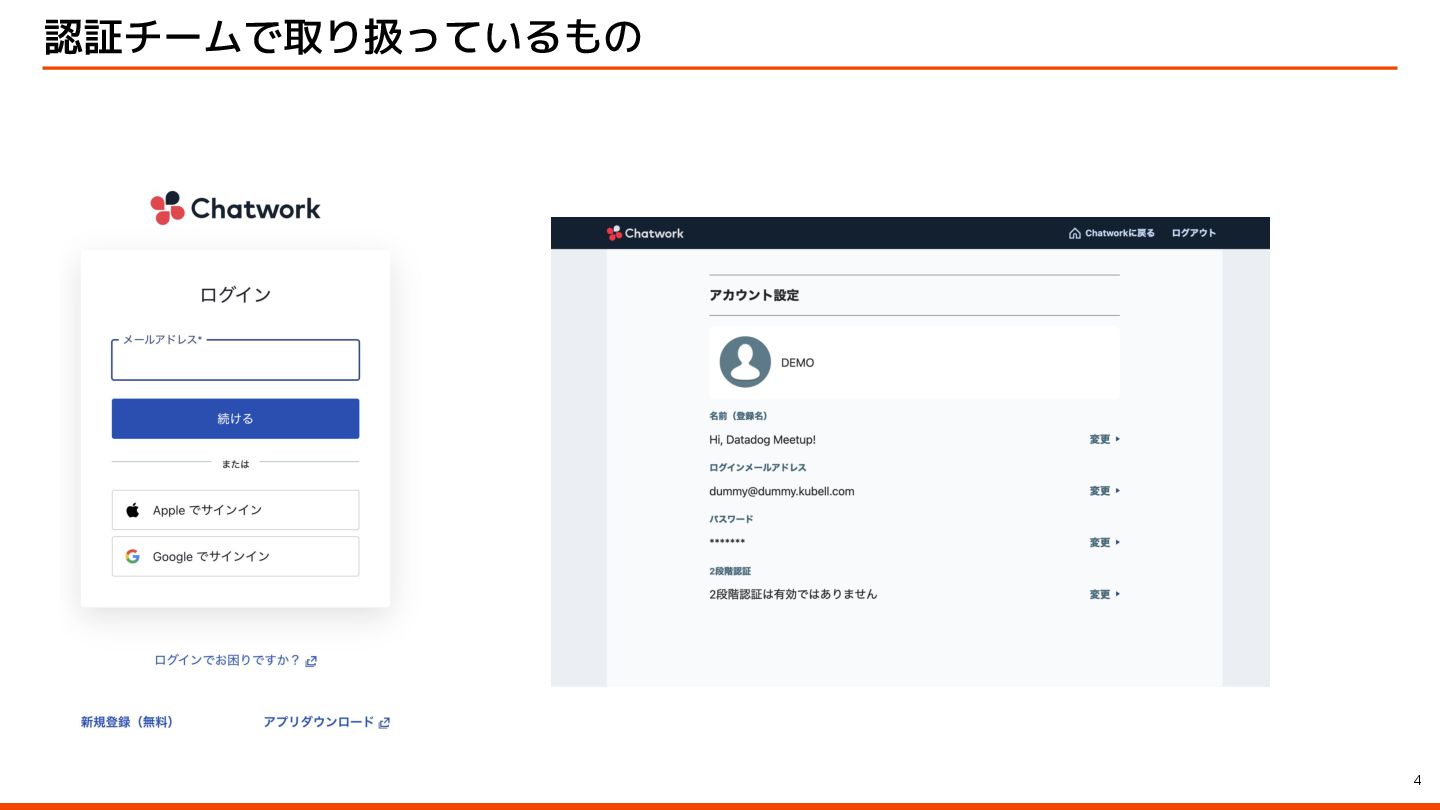Image resolution: width=1440 pixels, height=810 pixels.
Task: Click the home icon beside Chatworkに戻る
Action: point(1075,233)
